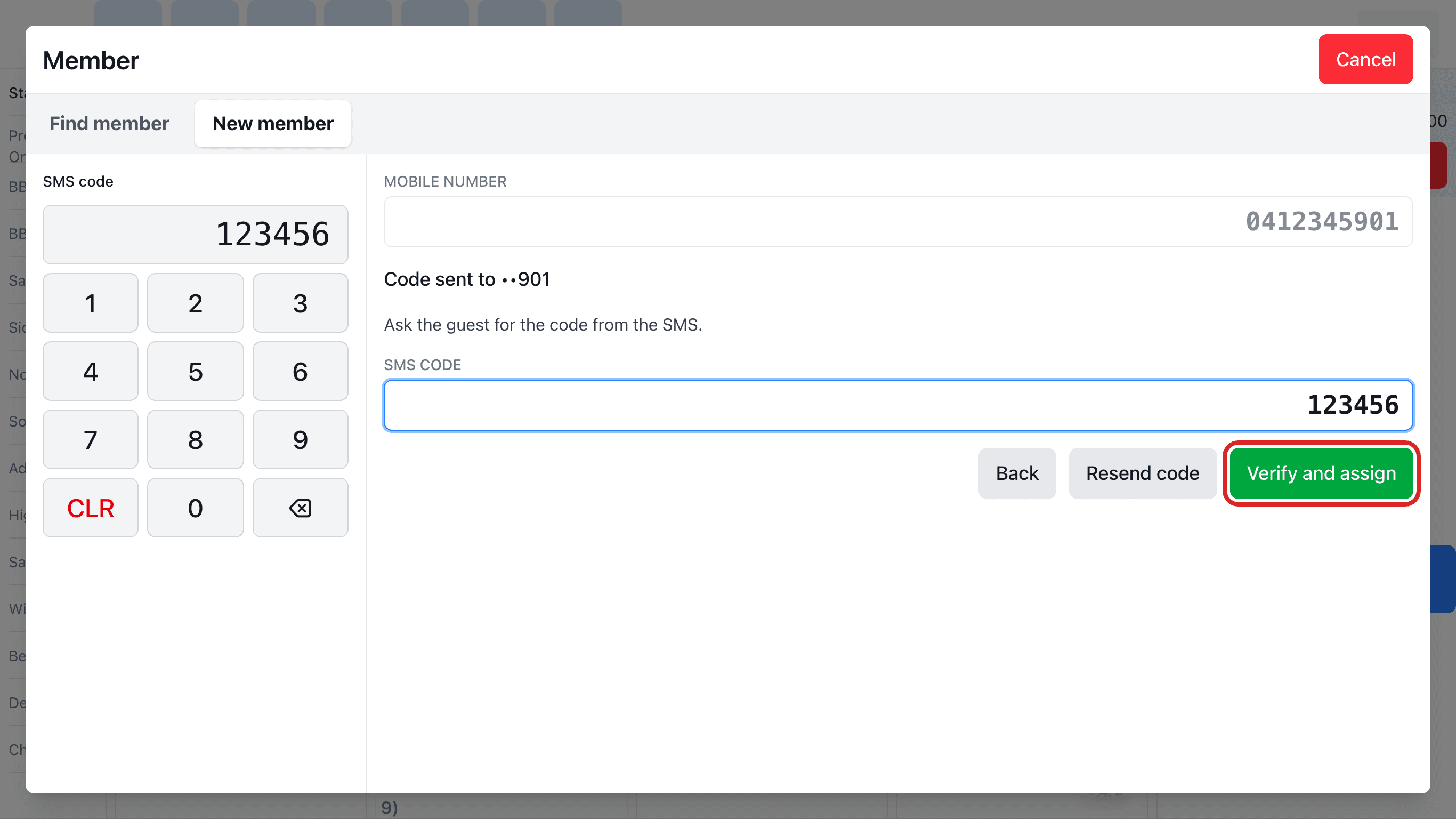Image resolution: width=1456 pixels, height=819 pixels.
Task: Click the 'Code sent to ••901' text
Action: tap(467, 279)
